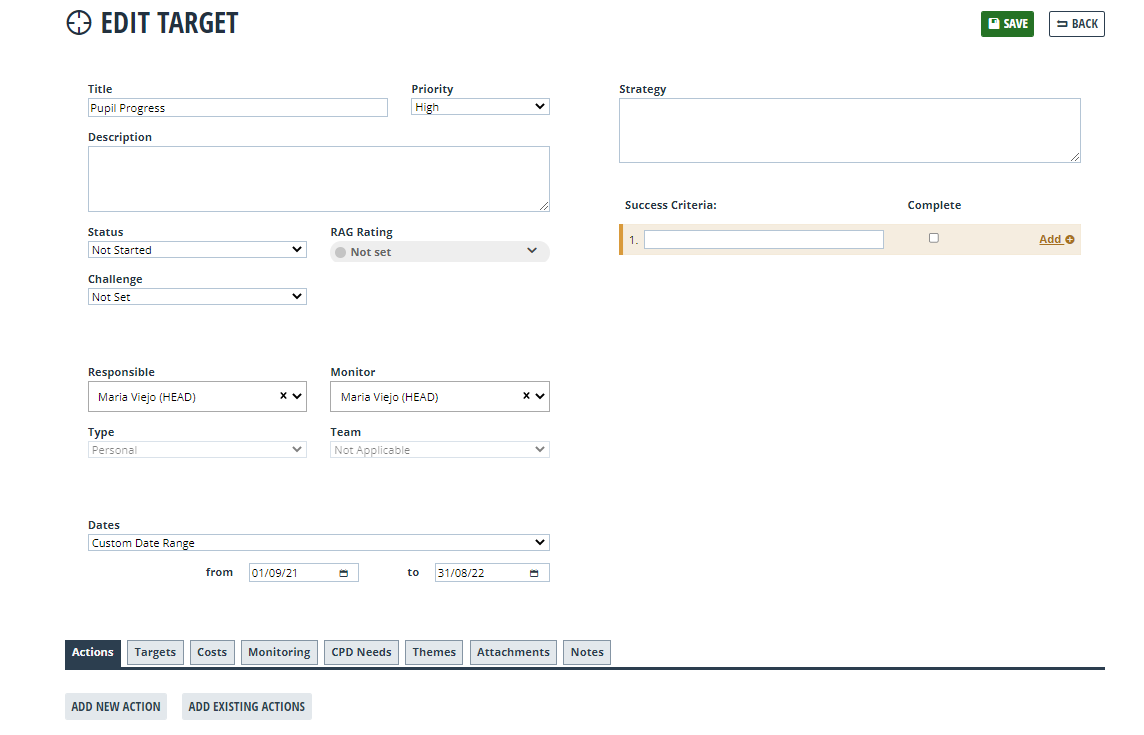Expand the Monitor person dropdown arrow
1144x735 pixels.
540,396
